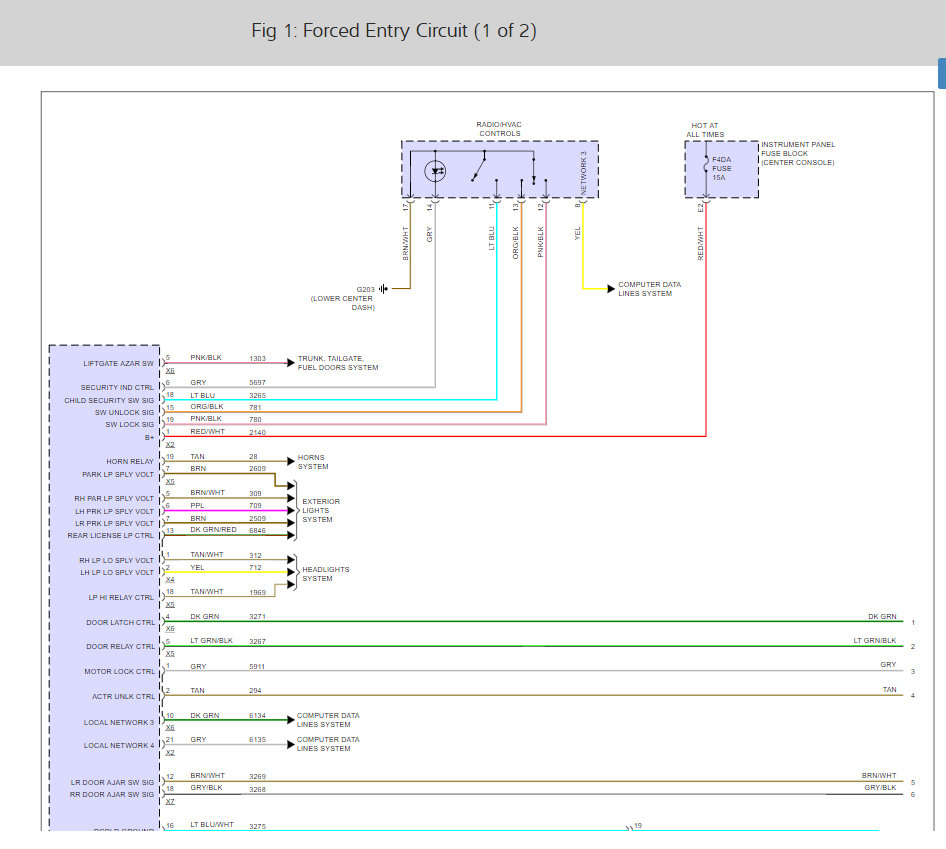
Task: Select the LR DOOR AJAR SW SIG label
Action: coord(112,782)
